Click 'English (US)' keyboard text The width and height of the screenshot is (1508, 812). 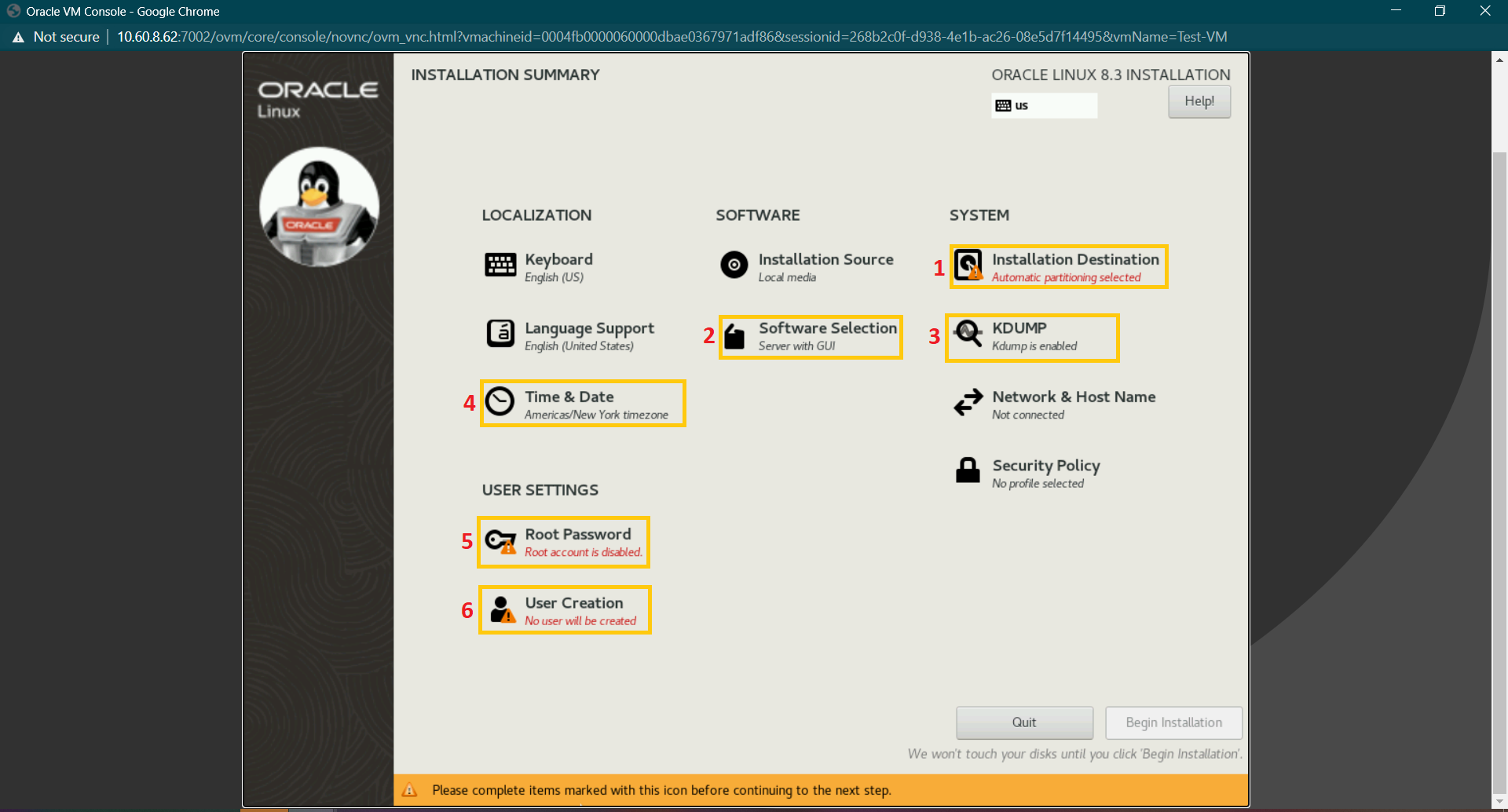pyautogui.click(x=554, y=277)
